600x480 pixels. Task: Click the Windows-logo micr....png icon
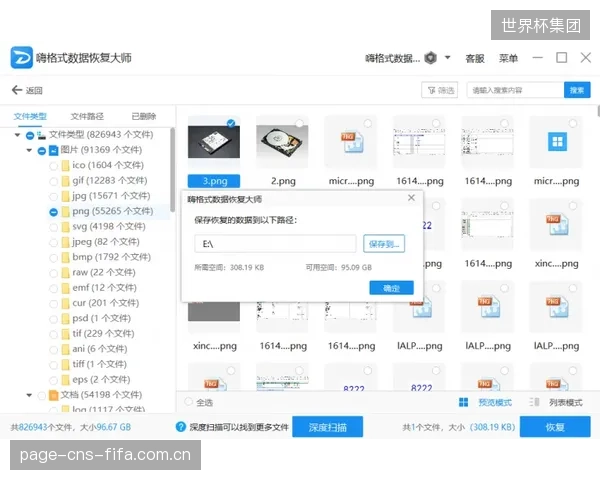tap(556, 142)
